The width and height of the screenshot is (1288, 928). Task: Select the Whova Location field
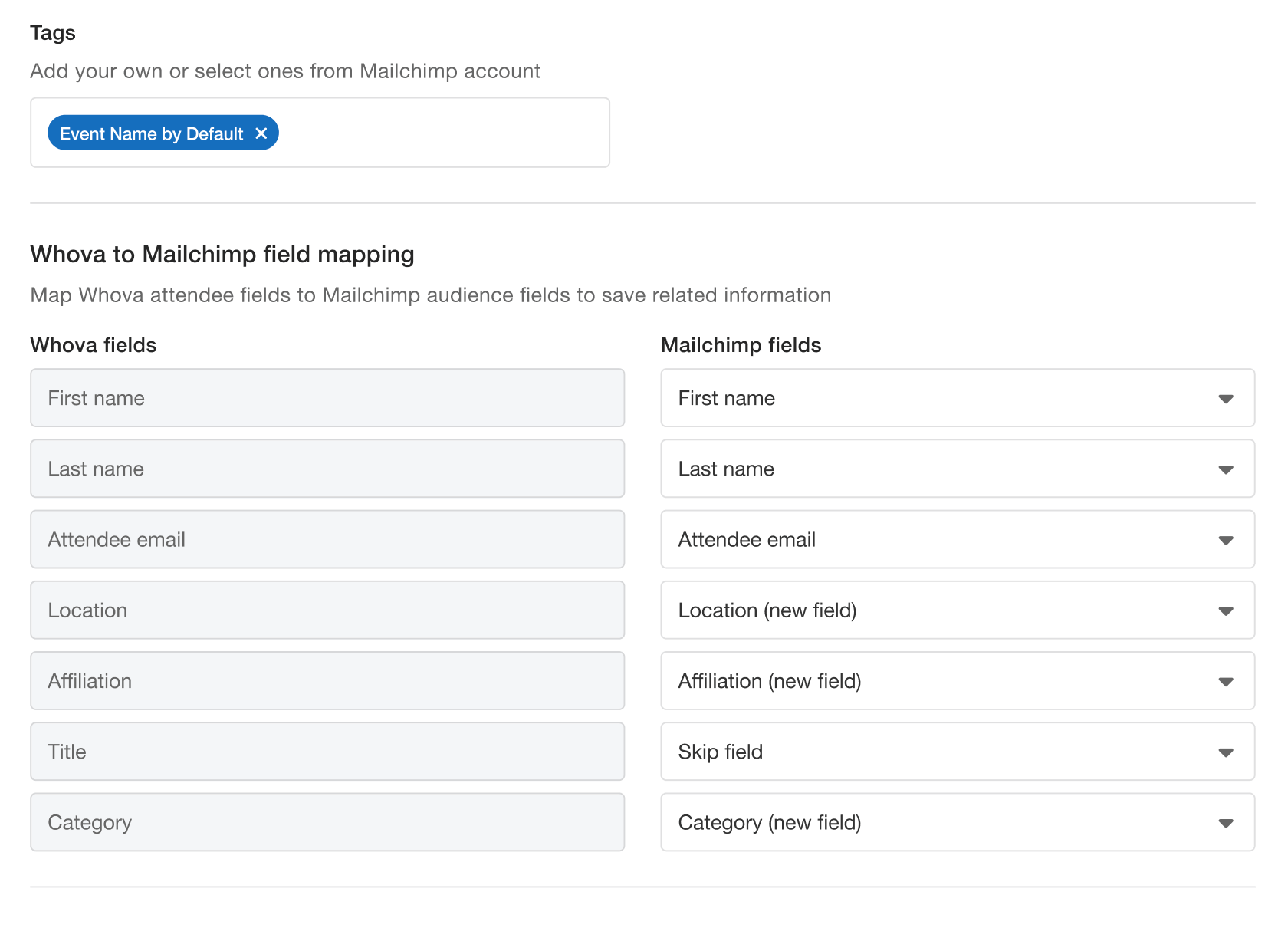(x=327, y=610)
